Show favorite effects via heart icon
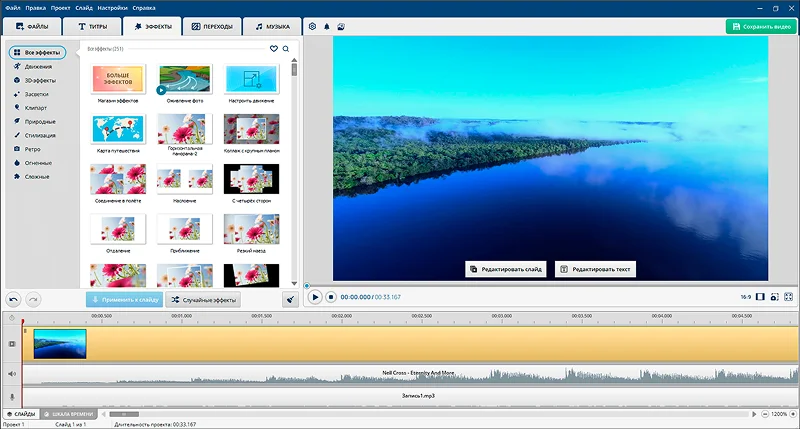 pyautogui.click(x=274, y=49)
